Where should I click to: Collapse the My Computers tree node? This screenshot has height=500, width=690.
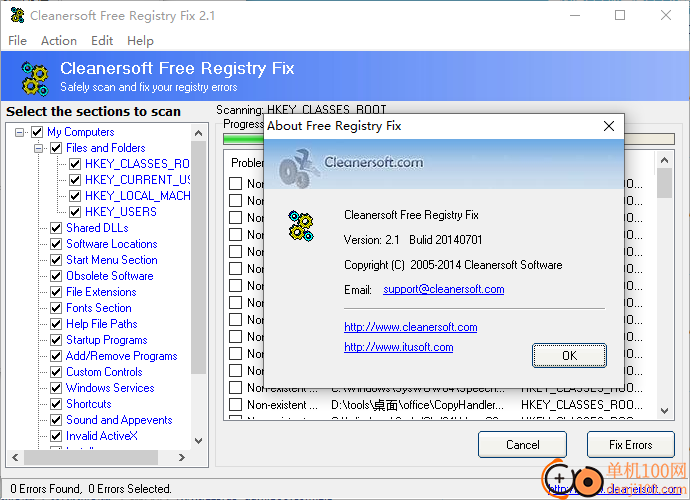[19, 132]
